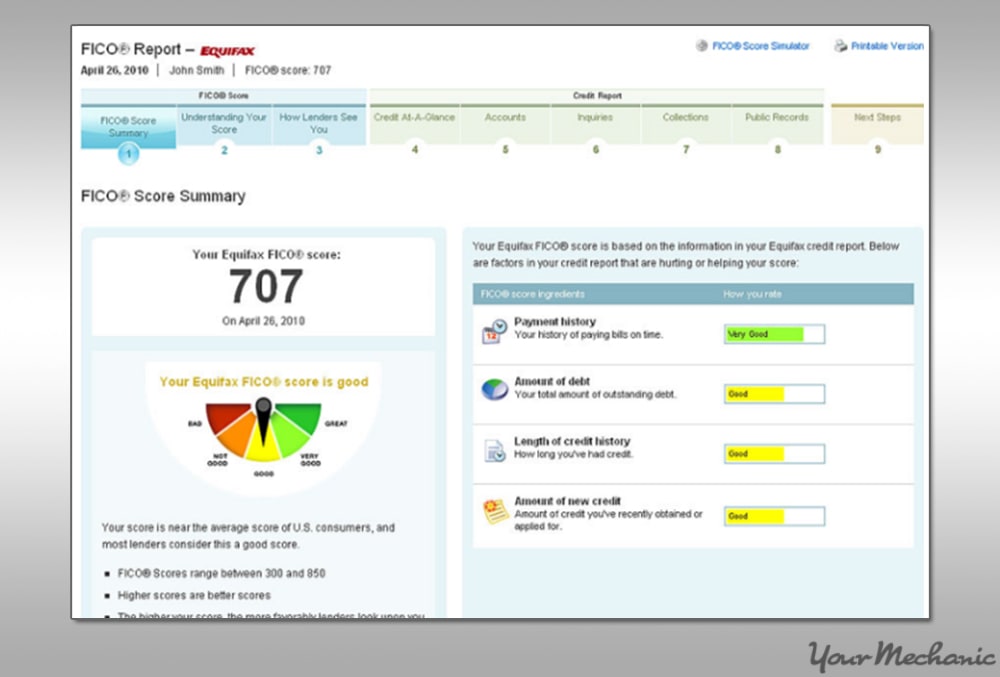Open the FICO Score Simulator link

pos(760,46)
